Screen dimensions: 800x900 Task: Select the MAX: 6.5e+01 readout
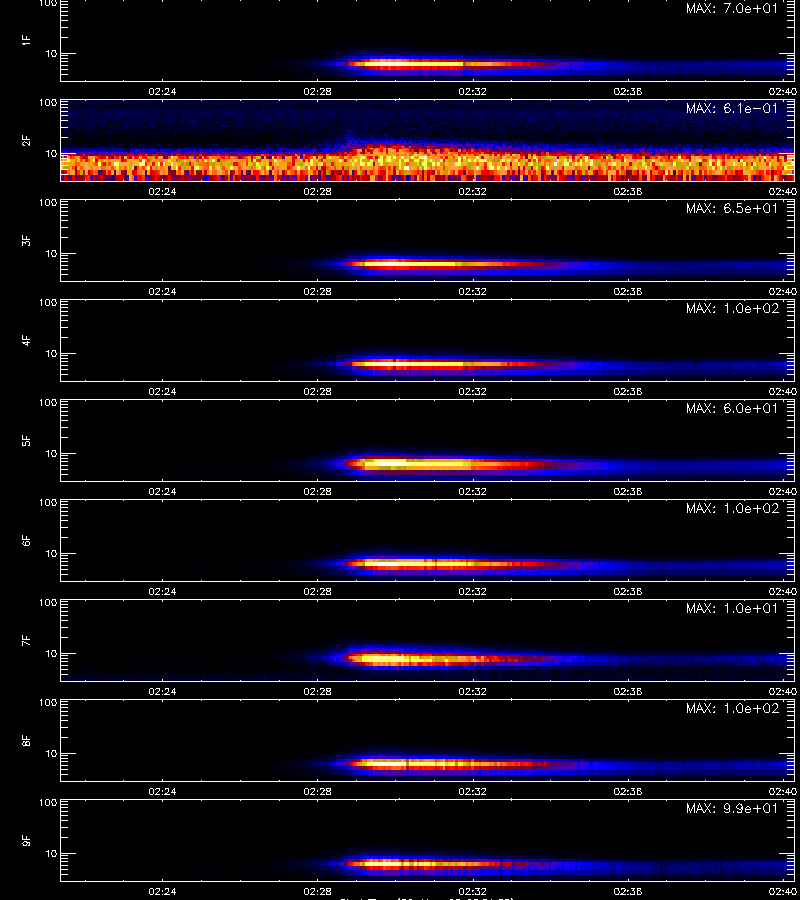click(732, 208)
